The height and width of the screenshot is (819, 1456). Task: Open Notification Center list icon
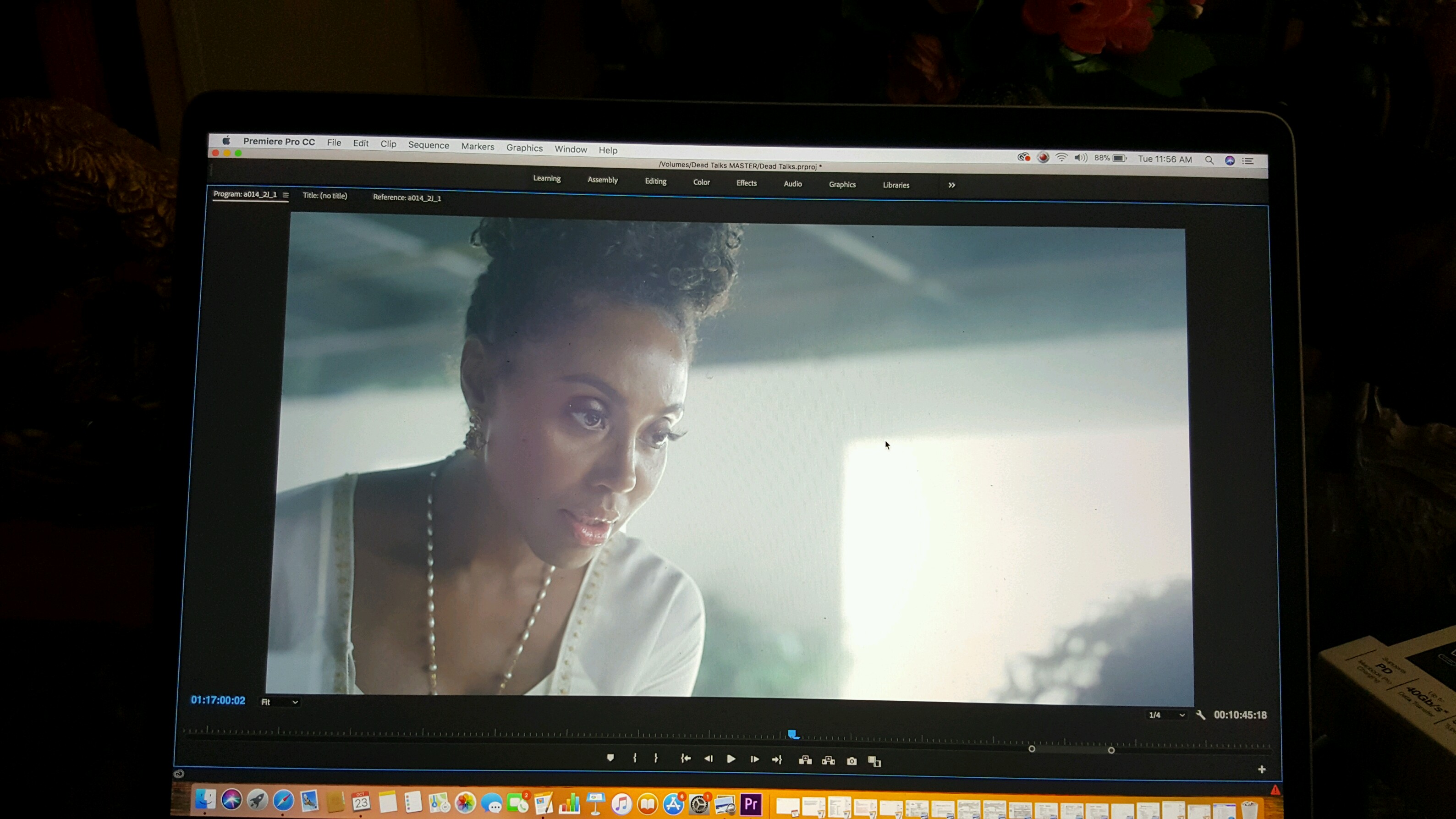coord(1248,161)
